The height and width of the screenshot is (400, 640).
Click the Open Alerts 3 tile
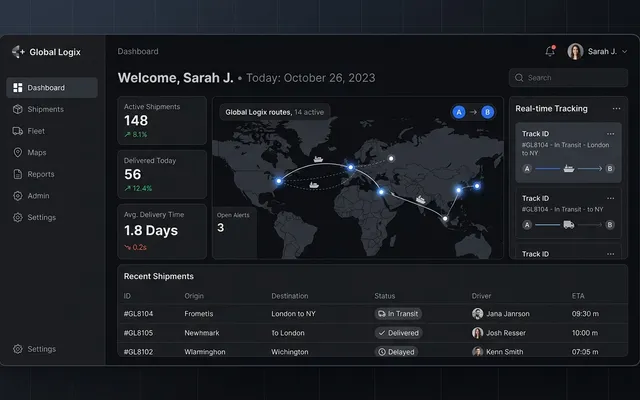[235, 232]
